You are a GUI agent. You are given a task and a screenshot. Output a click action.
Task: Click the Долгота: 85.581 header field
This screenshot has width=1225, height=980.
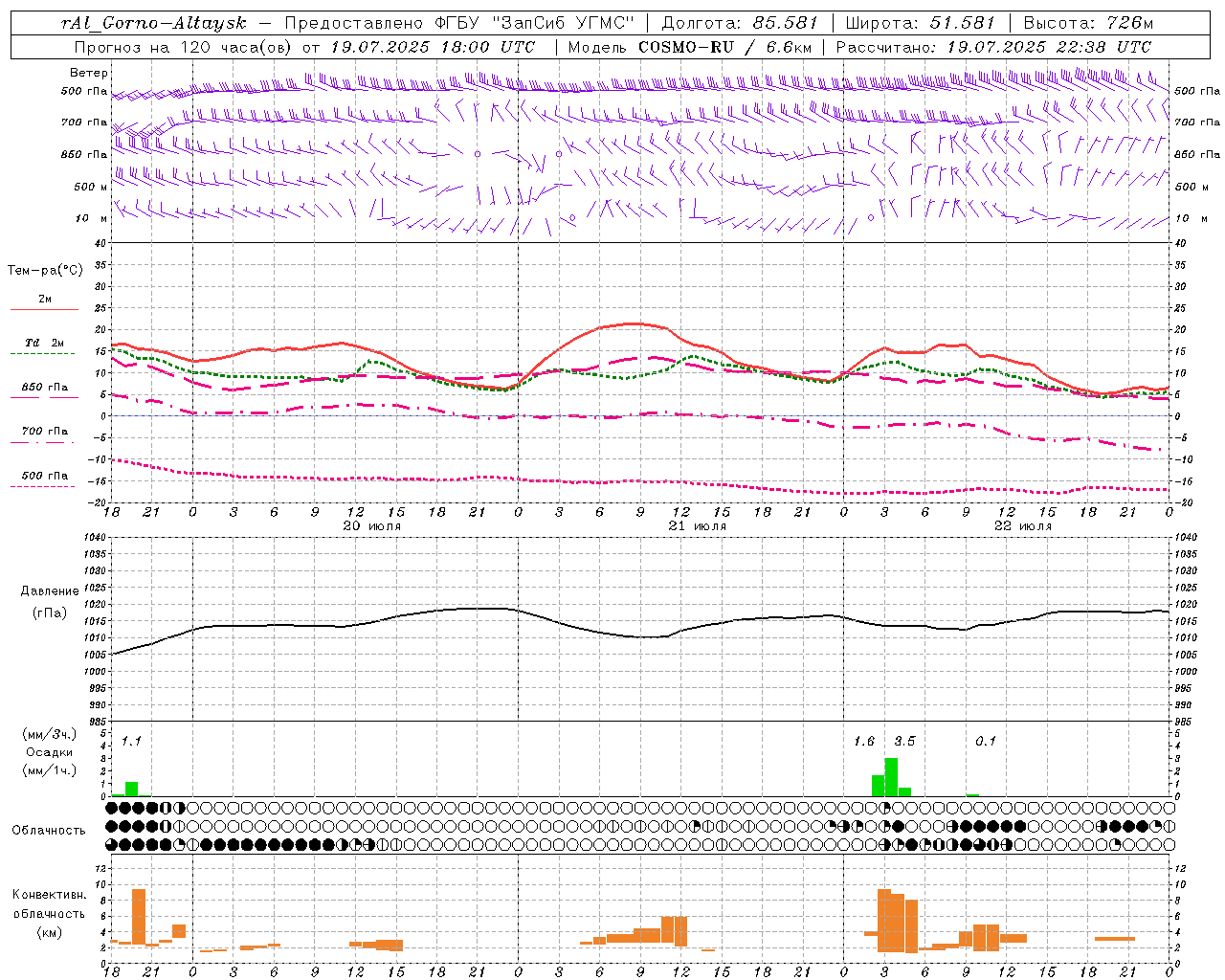click(740, 23)
